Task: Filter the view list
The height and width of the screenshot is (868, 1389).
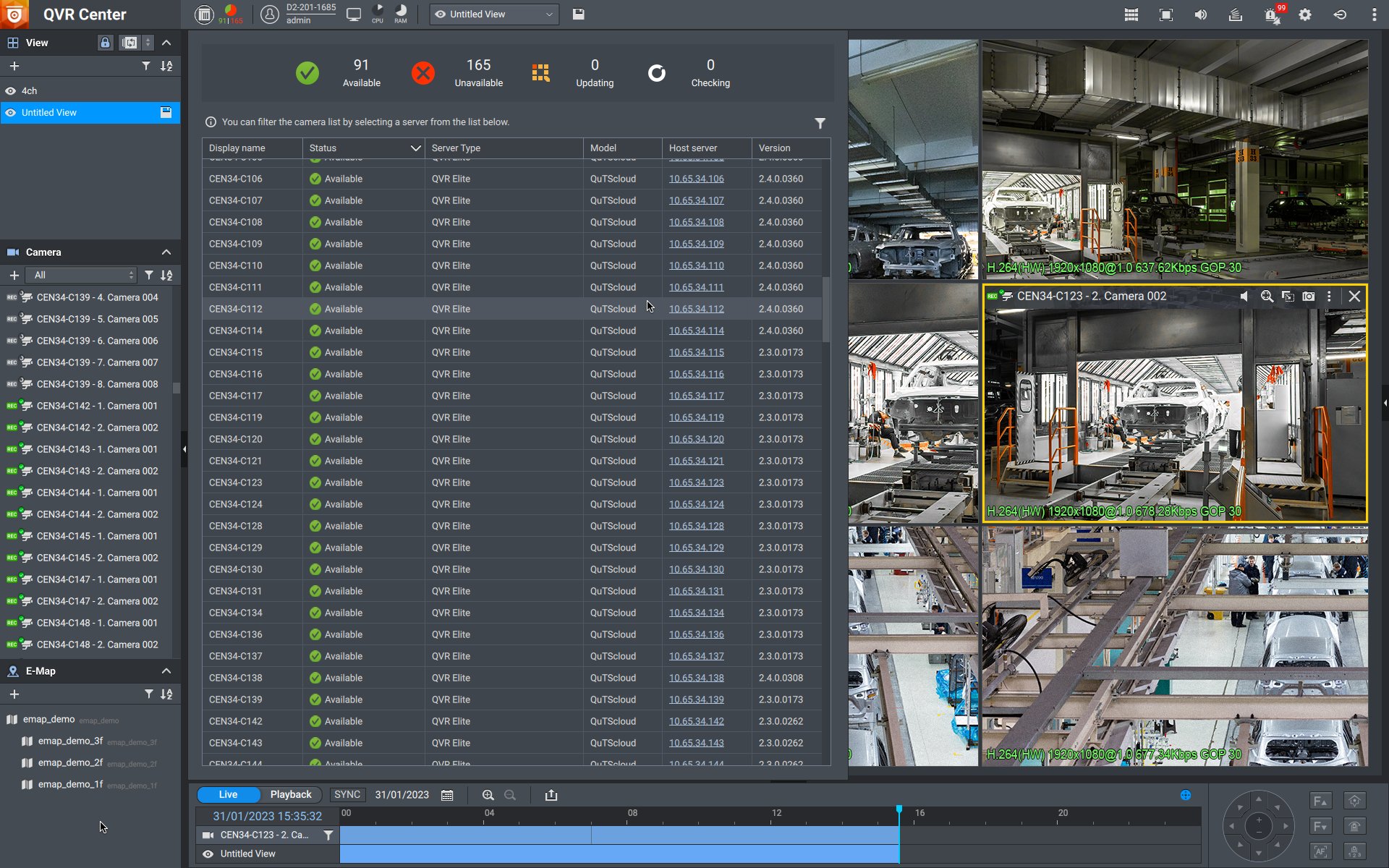Action: coord(146,66)
